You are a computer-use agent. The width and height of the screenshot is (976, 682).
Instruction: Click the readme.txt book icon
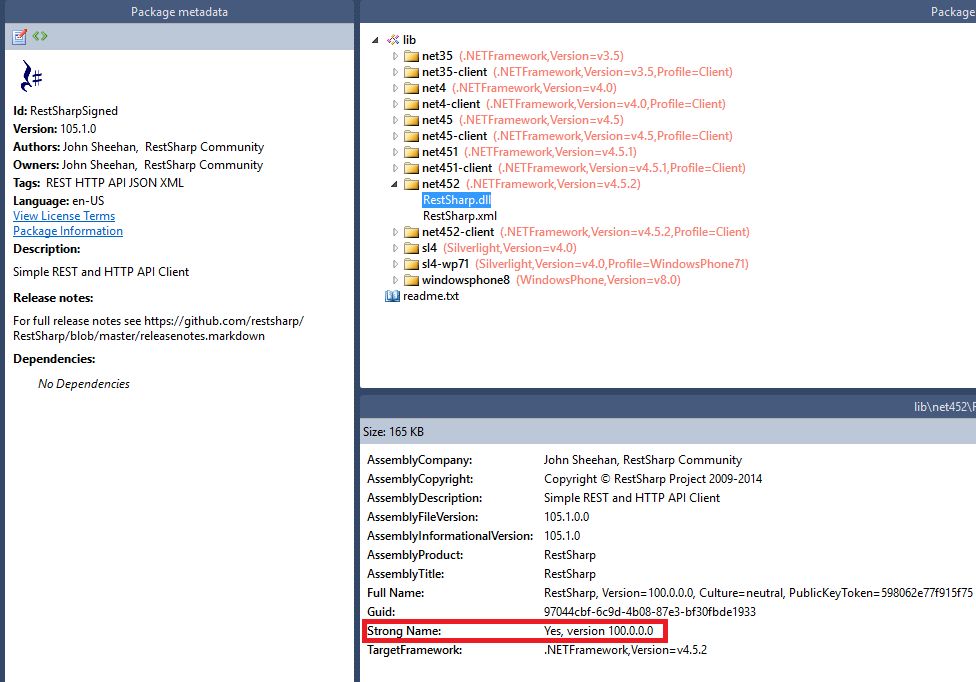tap(392, 296)
